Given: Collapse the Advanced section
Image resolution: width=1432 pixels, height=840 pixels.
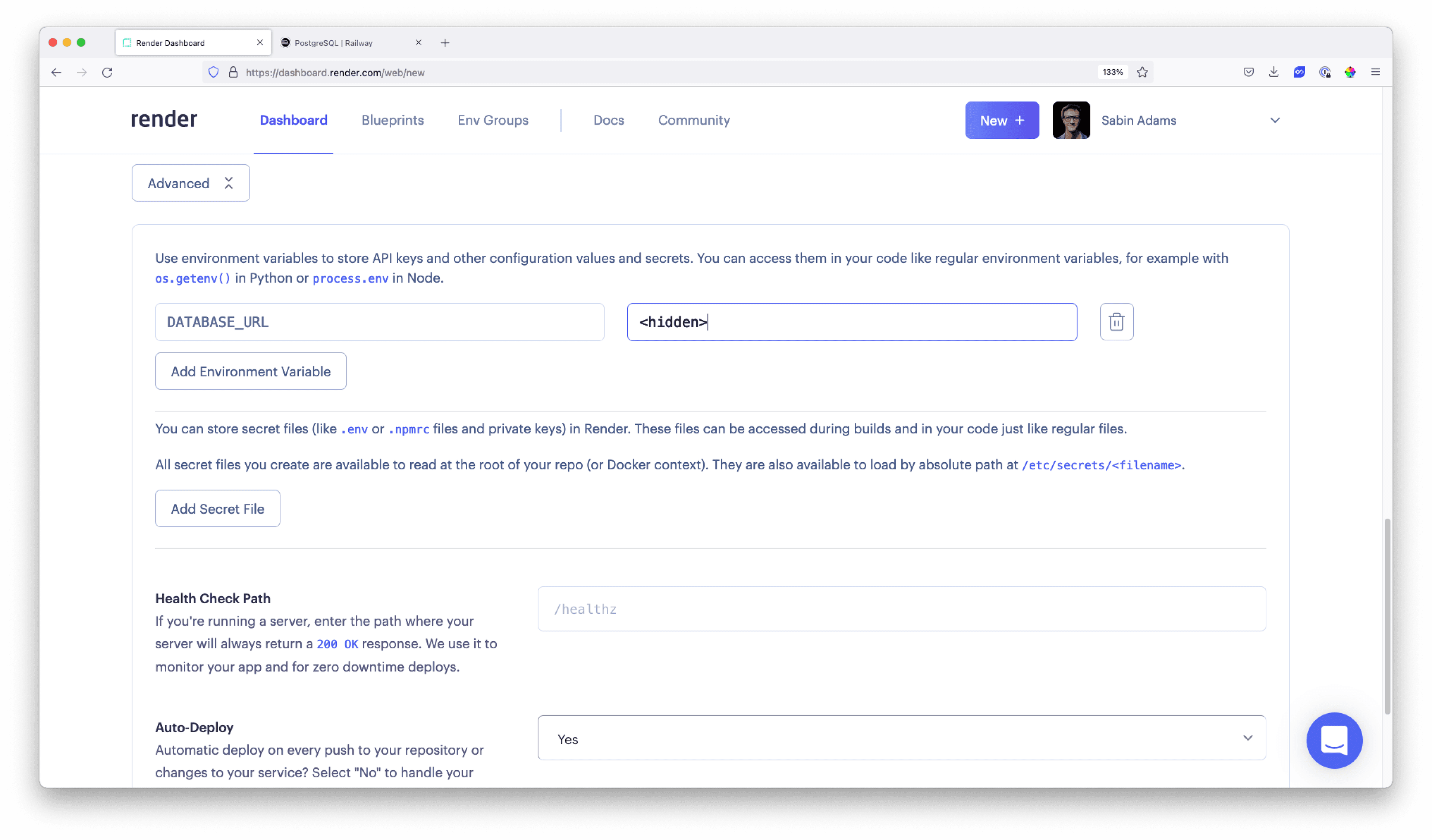Looking at the screenshot, I should coord(190,183).
